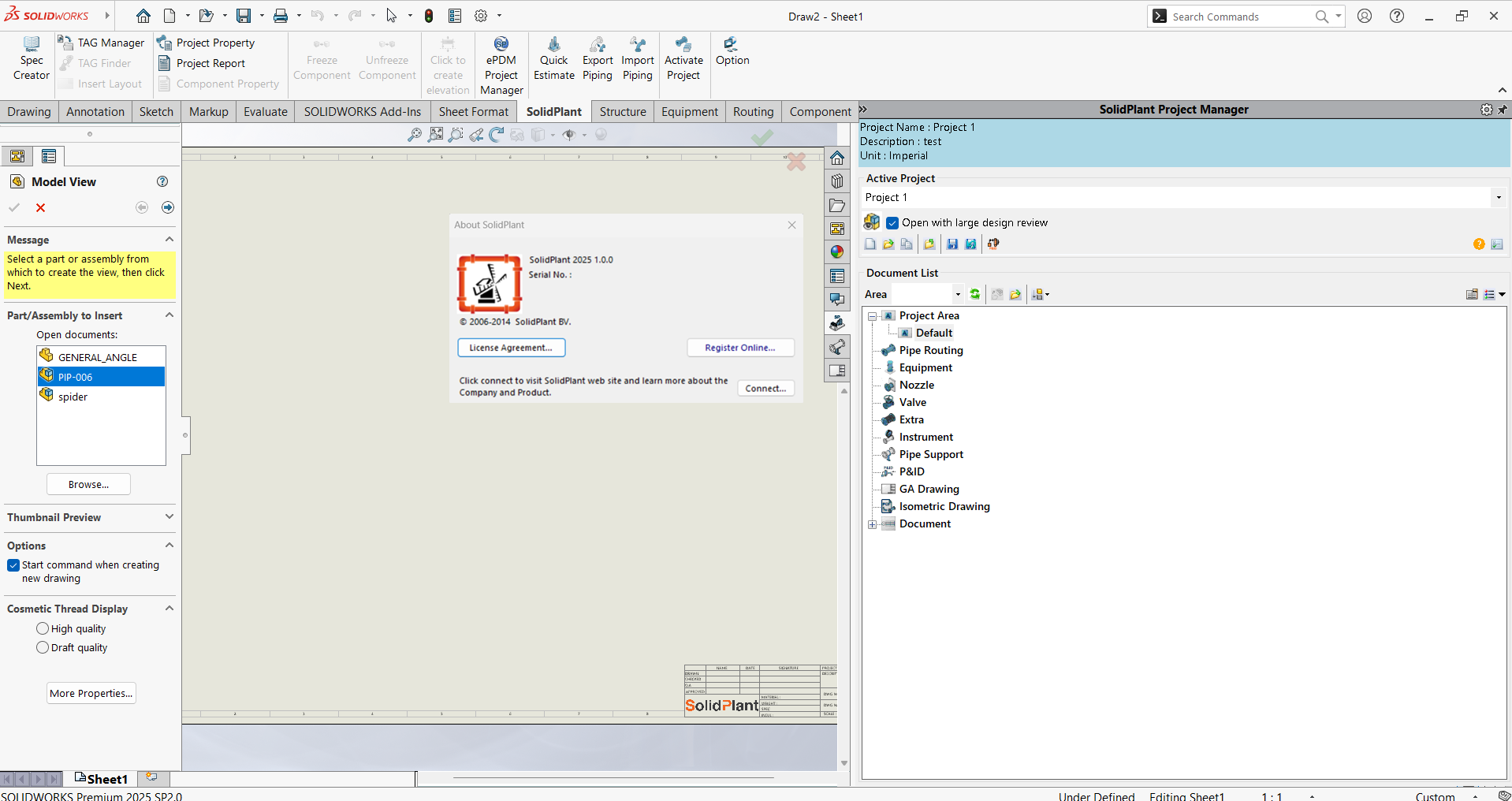The width and height of the screenshot is (1512, 801).
Task: Open Project Property
Action: tap(206, 43)
